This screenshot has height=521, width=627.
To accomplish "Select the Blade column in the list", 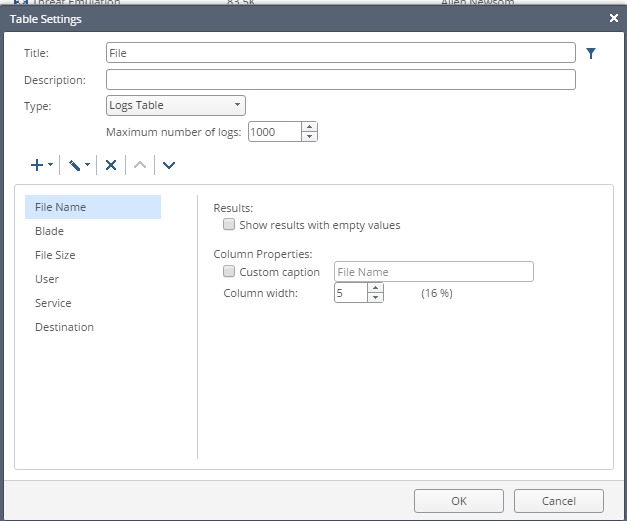I will pyautogui.click(x=93, y=231).
